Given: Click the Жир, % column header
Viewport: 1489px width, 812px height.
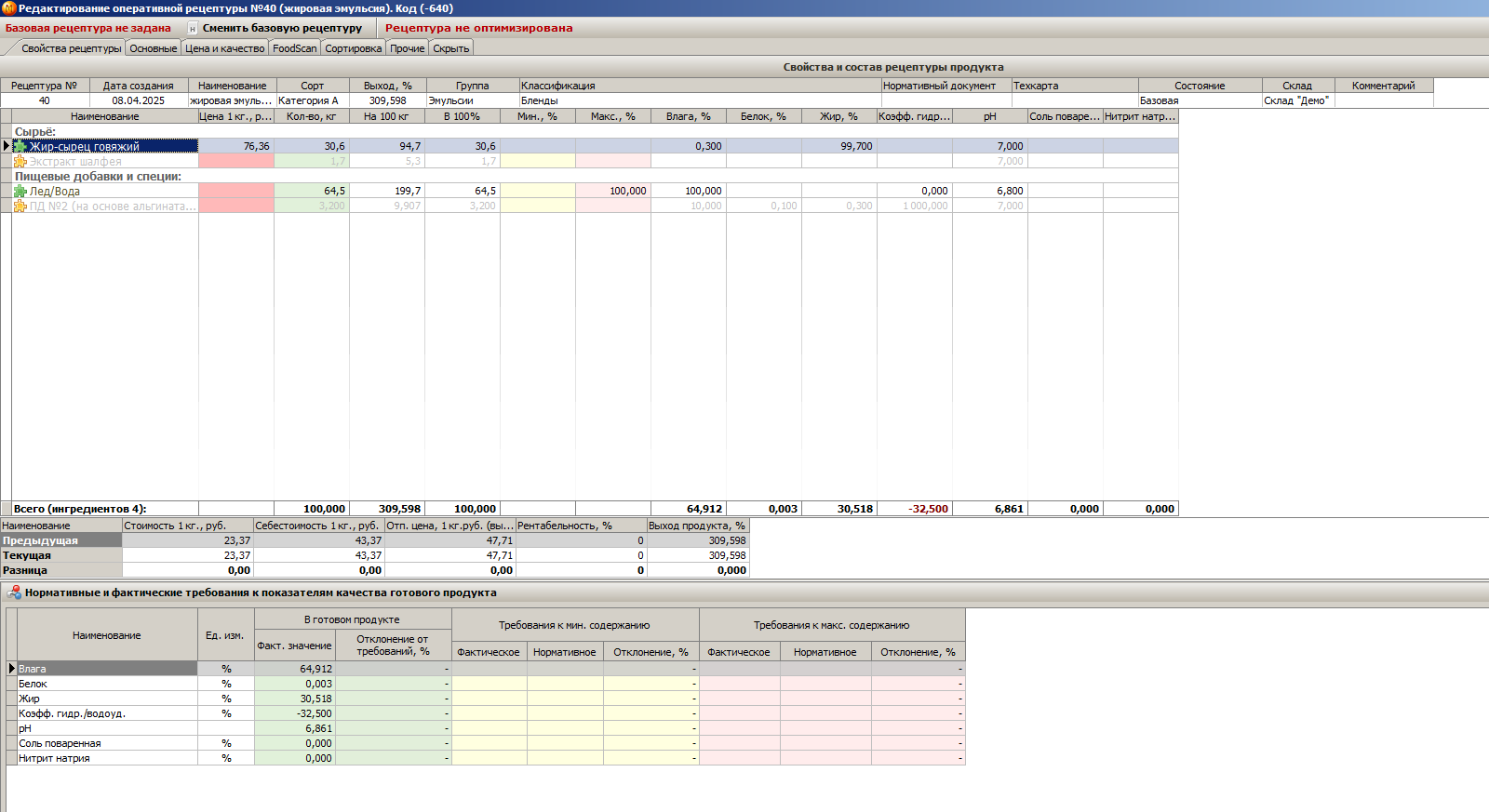Looking at the screenshot, I should click(838, 116).
